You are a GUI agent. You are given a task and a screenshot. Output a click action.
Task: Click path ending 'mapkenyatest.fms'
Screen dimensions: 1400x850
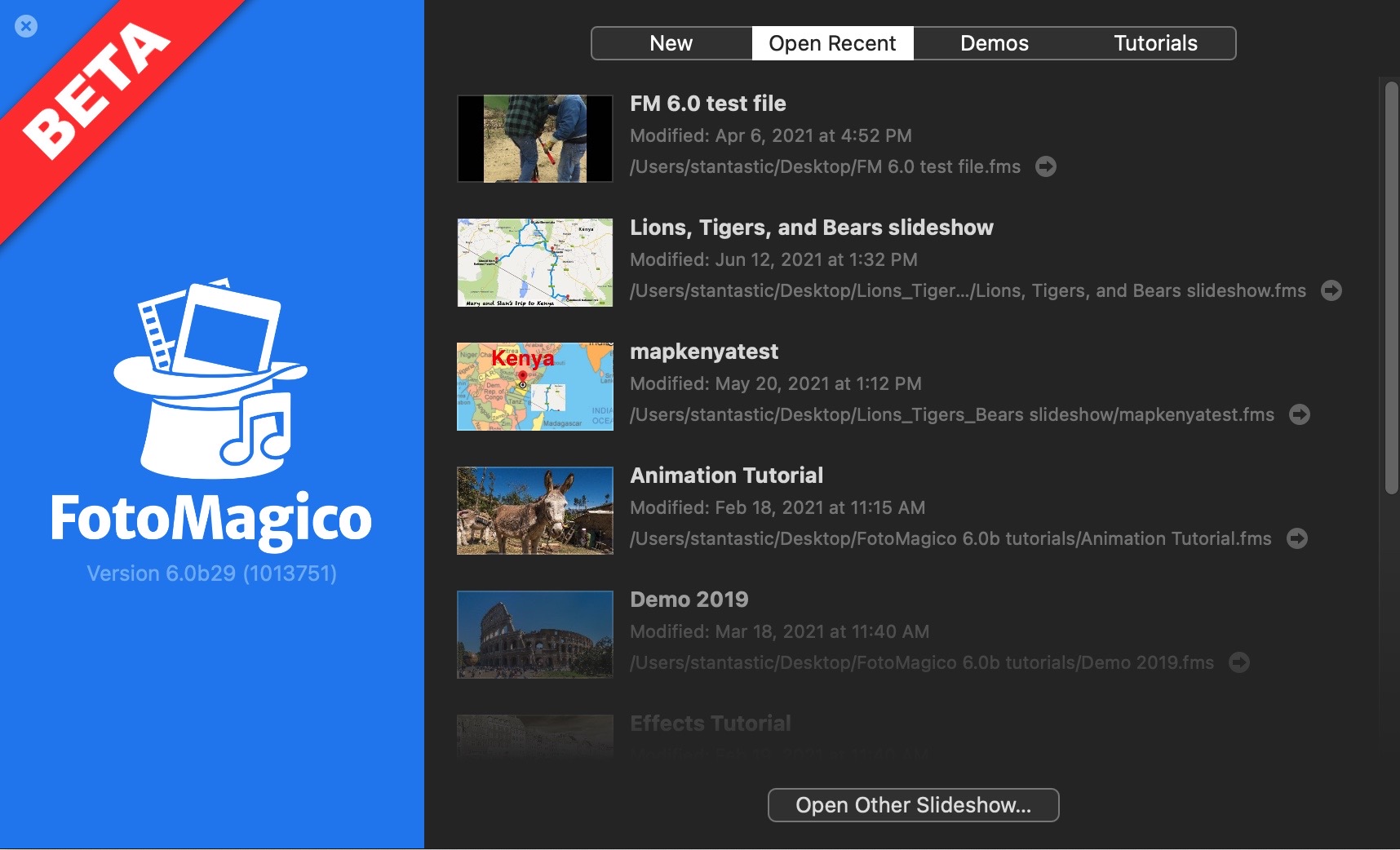coord(952,414)
